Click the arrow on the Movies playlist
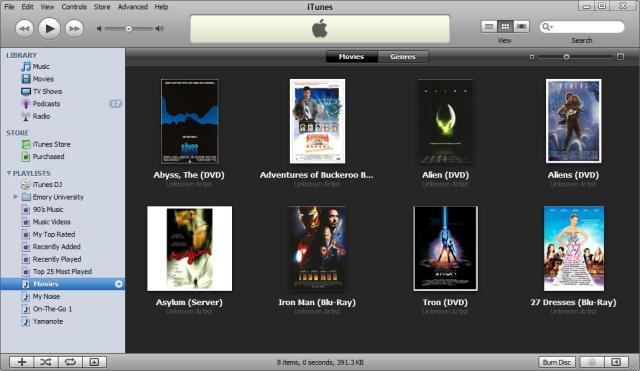This screenshot has width=640, height=371. [119, 284]
